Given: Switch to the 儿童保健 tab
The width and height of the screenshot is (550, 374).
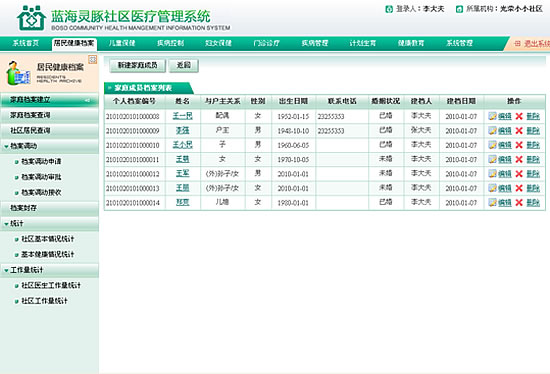Looking at the screenshot, I should tap(122, 43).
